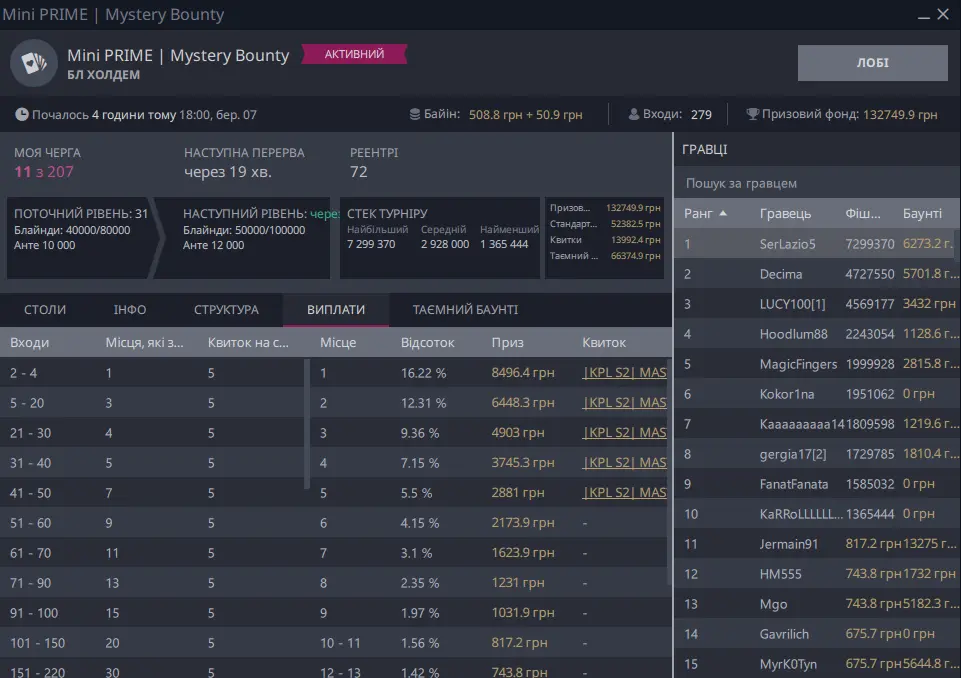Screen dimensions: 961x678
Task: Sort players by Фішки column header
Action: click(x=863, y=214)
